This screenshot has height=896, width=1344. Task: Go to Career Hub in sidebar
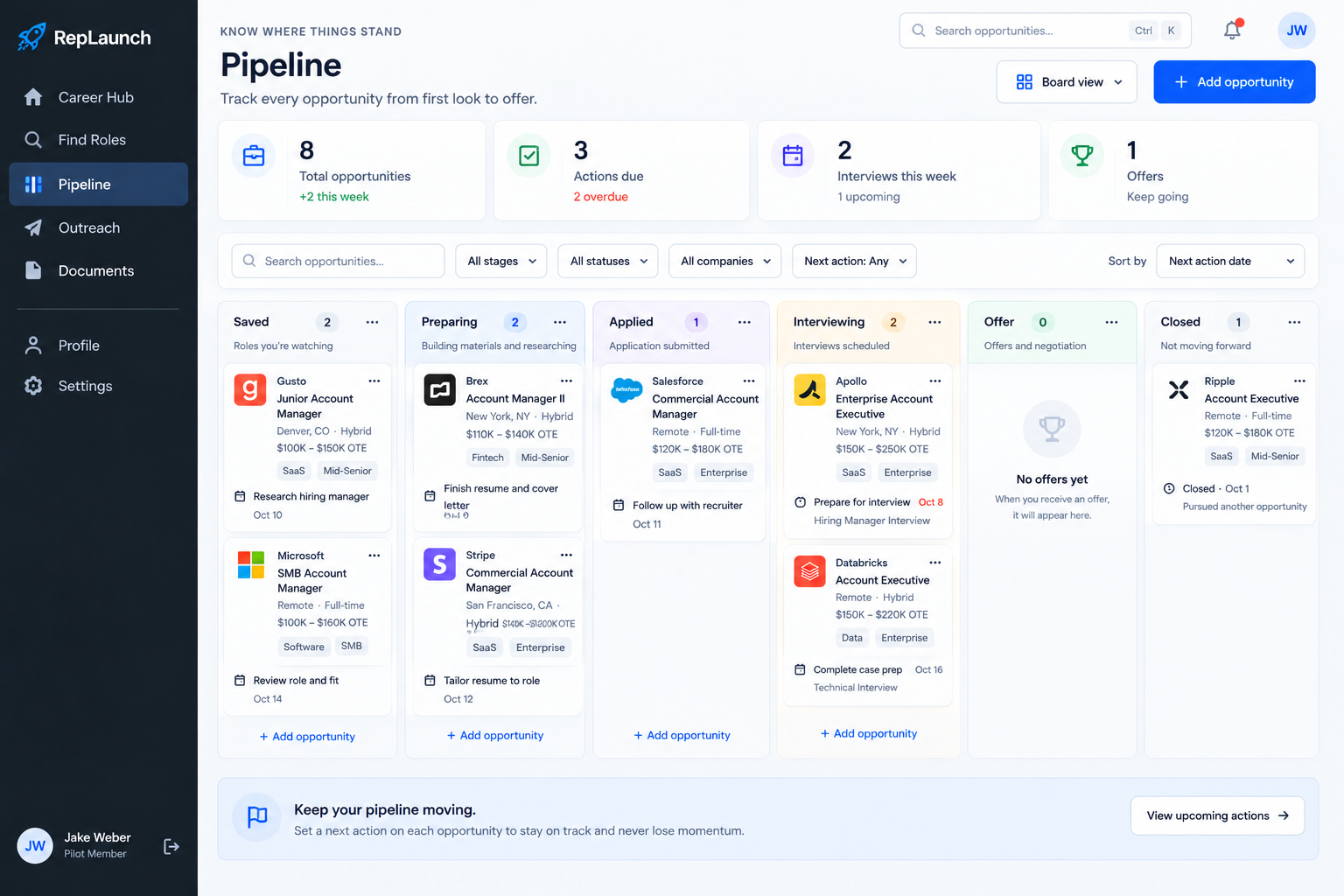(98, 97)
